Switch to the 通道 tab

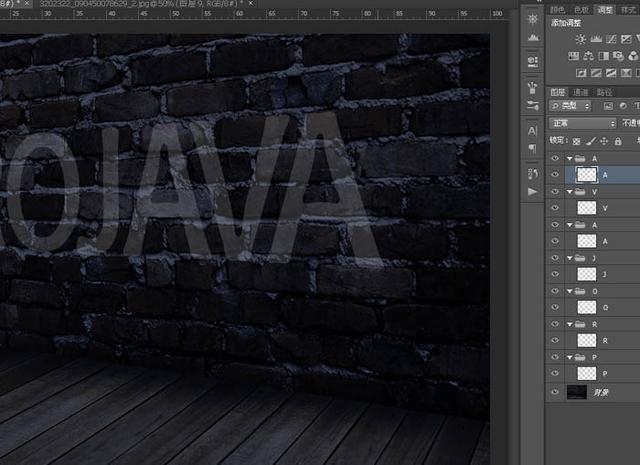[x=581, y=92]
